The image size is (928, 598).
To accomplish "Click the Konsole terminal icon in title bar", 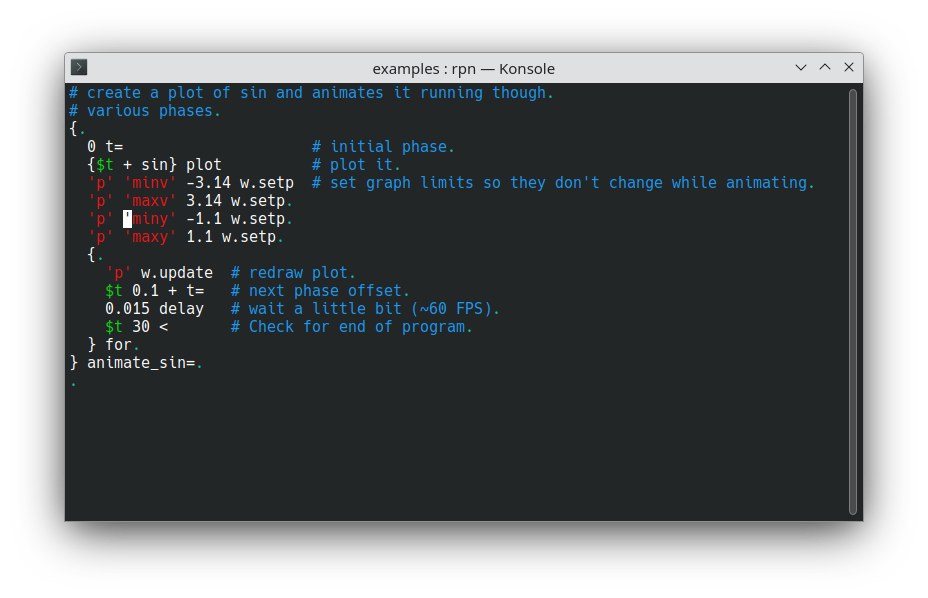I will click(79, 68).
